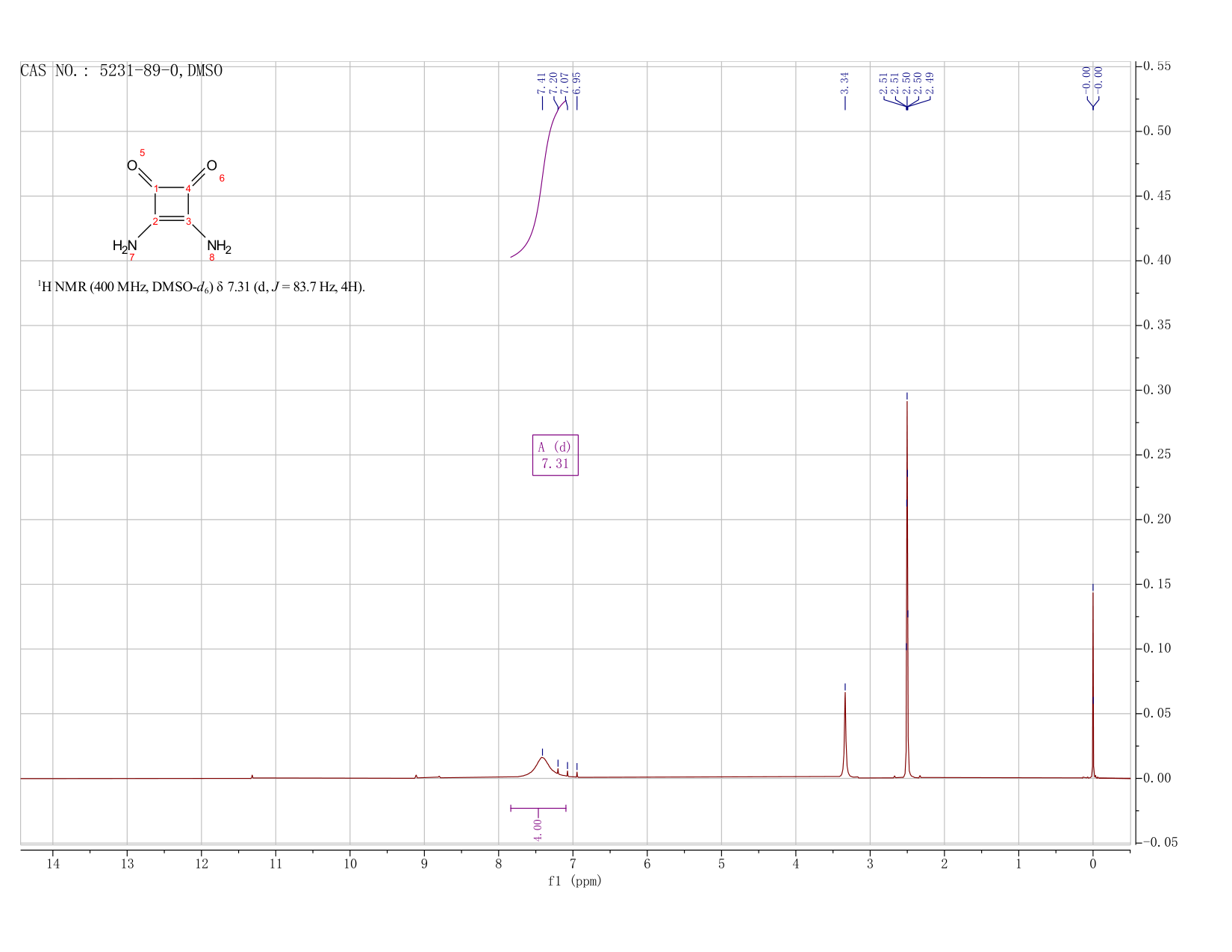Click the f1 (ppm) axis label
This screenshot has width=1232, height=952.
[575, 881]
